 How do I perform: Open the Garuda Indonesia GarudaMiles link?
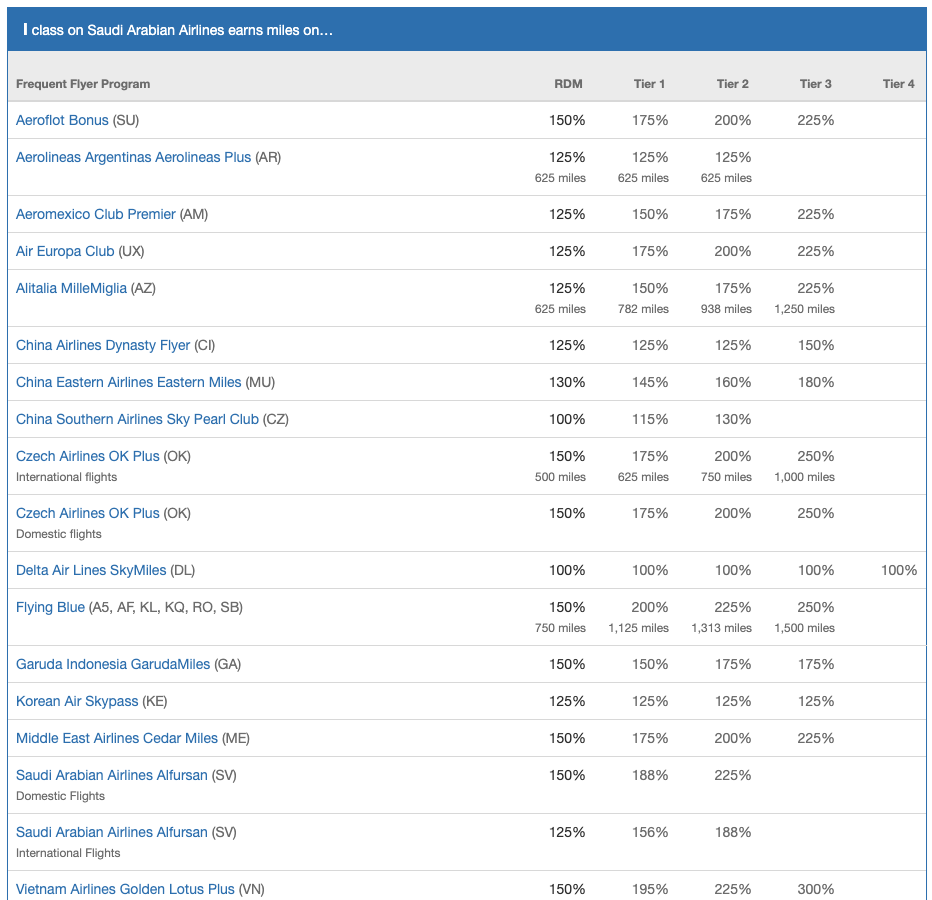point(113,664)
